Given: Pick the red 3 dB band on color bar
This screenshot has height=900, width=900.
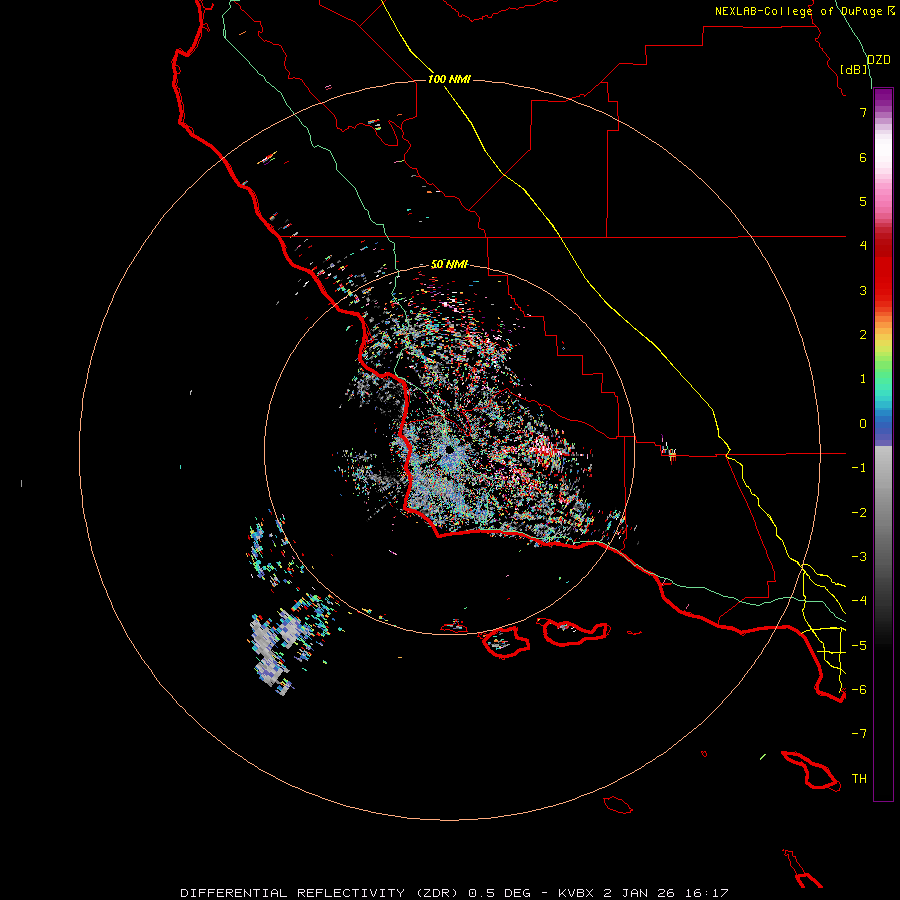Looking at the screenshot, I should (883, 290).
